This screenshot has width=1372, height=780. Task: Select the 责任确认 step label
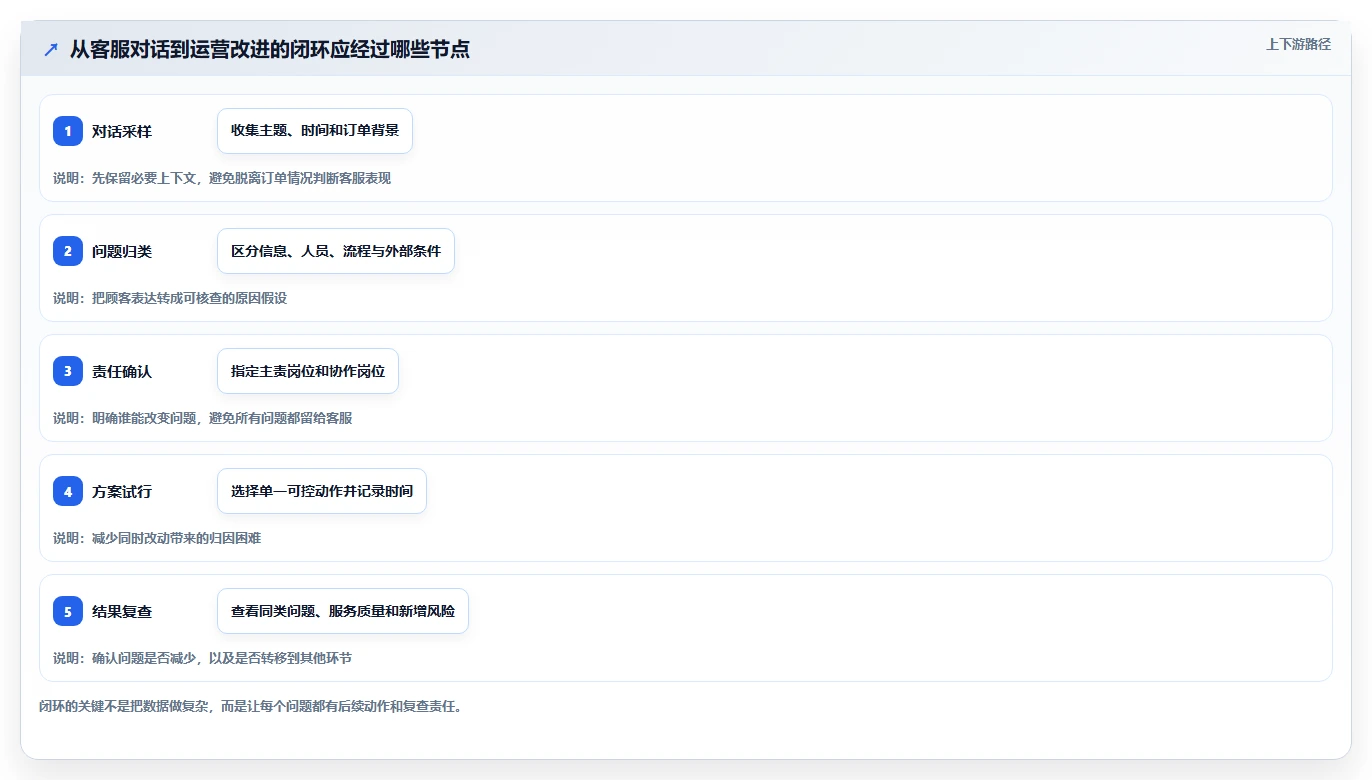tap(122, 371)
